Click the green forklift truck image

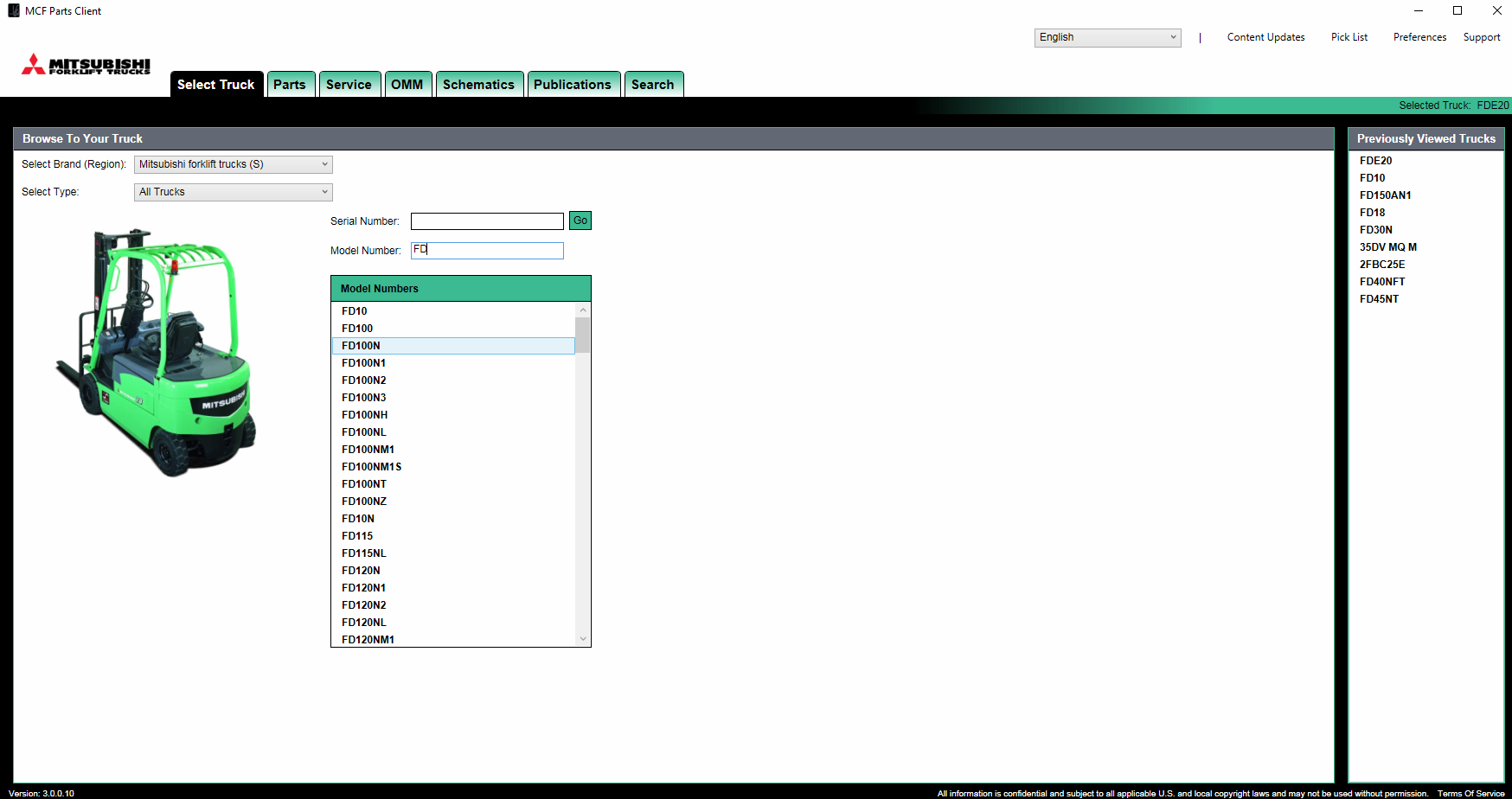pos(157,353)
